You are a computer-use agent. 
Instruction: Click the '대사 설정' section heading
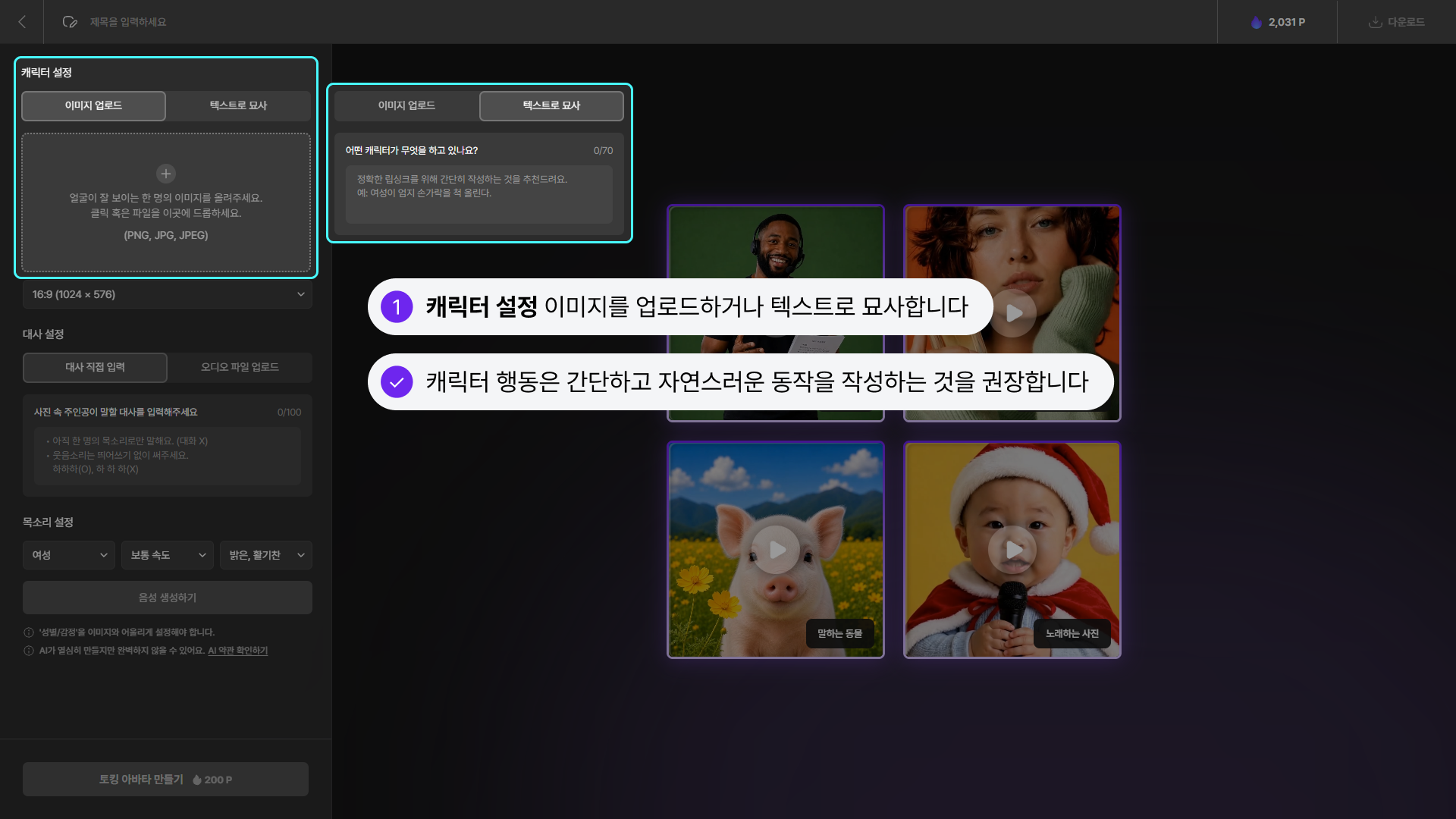pos(43,334)
